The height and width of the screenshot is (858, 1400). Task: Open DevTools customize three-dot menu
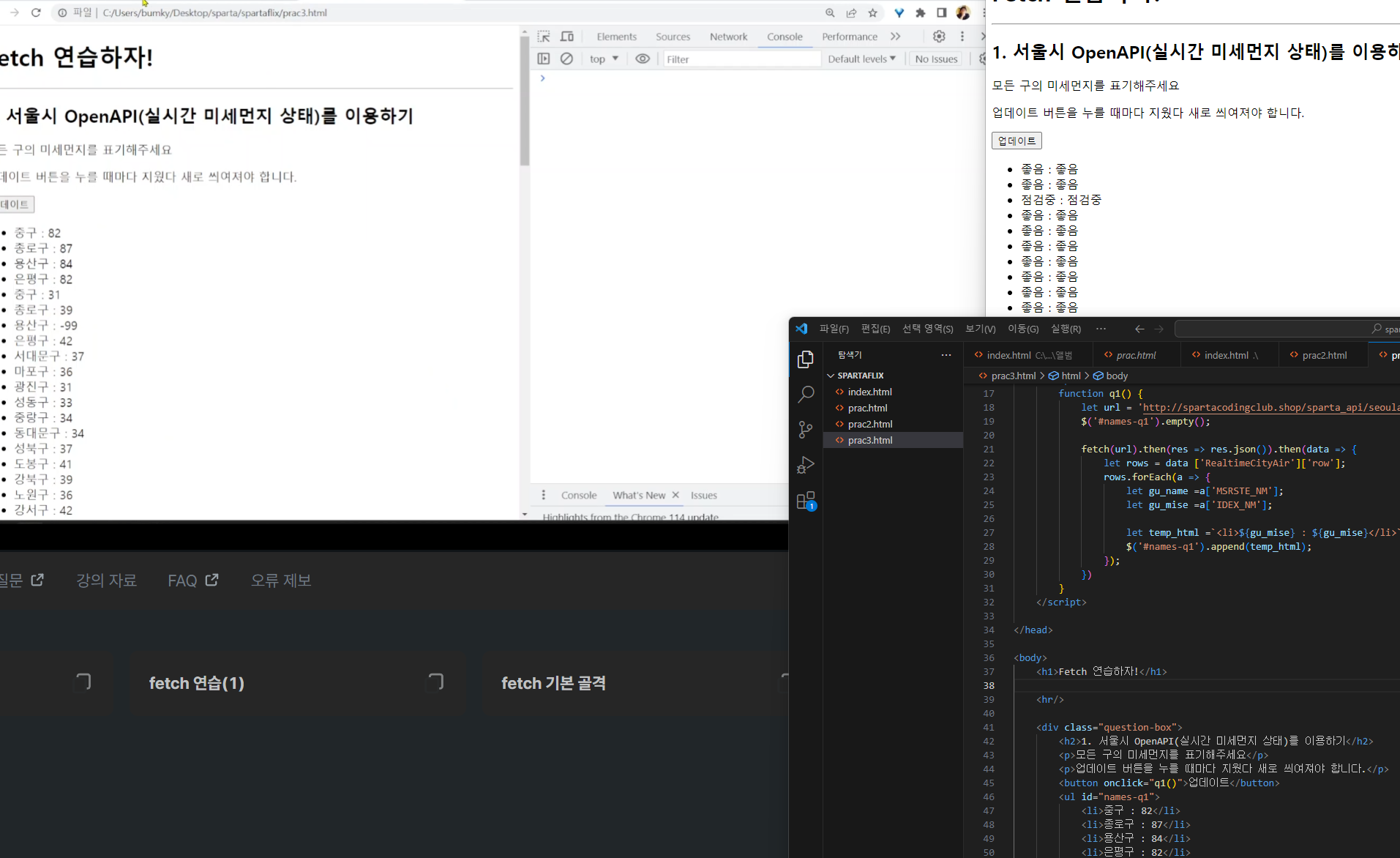[x=962, y=37]
